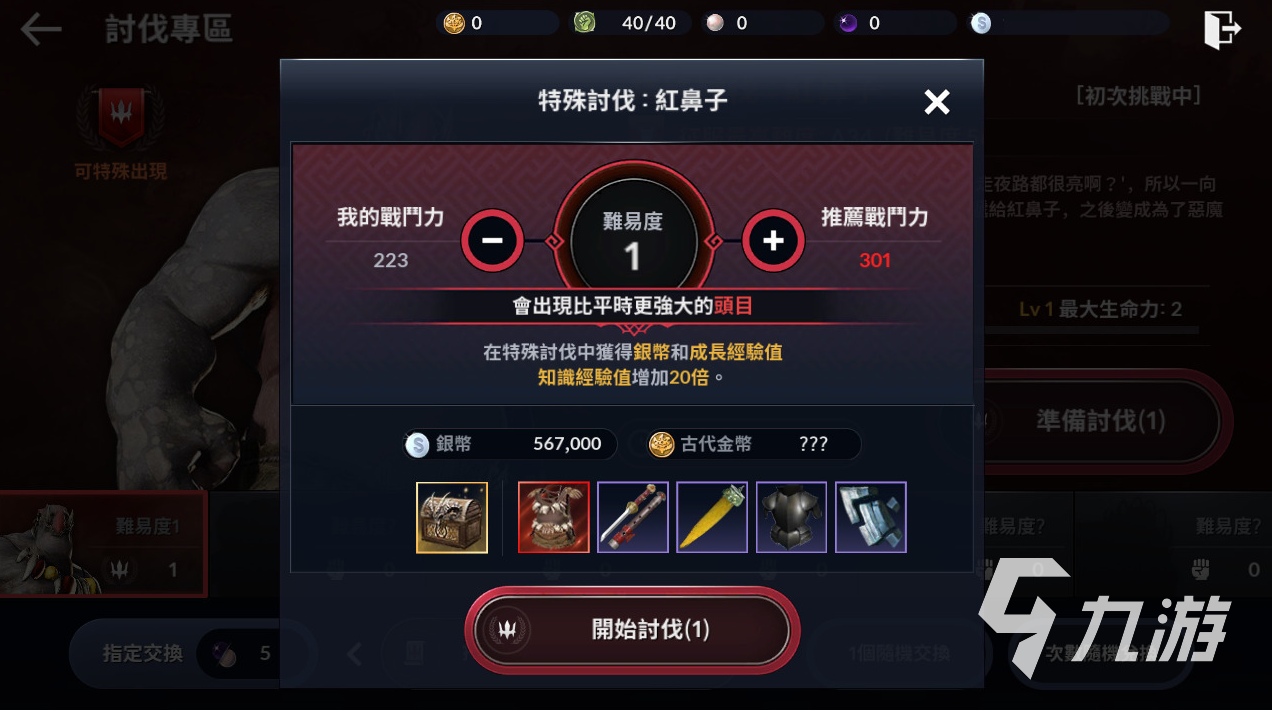Image resolution: width=1272 pixels, height=710 pixels.
Task: Increase difficulty with the plus button
Action: [x=773, y=239]
